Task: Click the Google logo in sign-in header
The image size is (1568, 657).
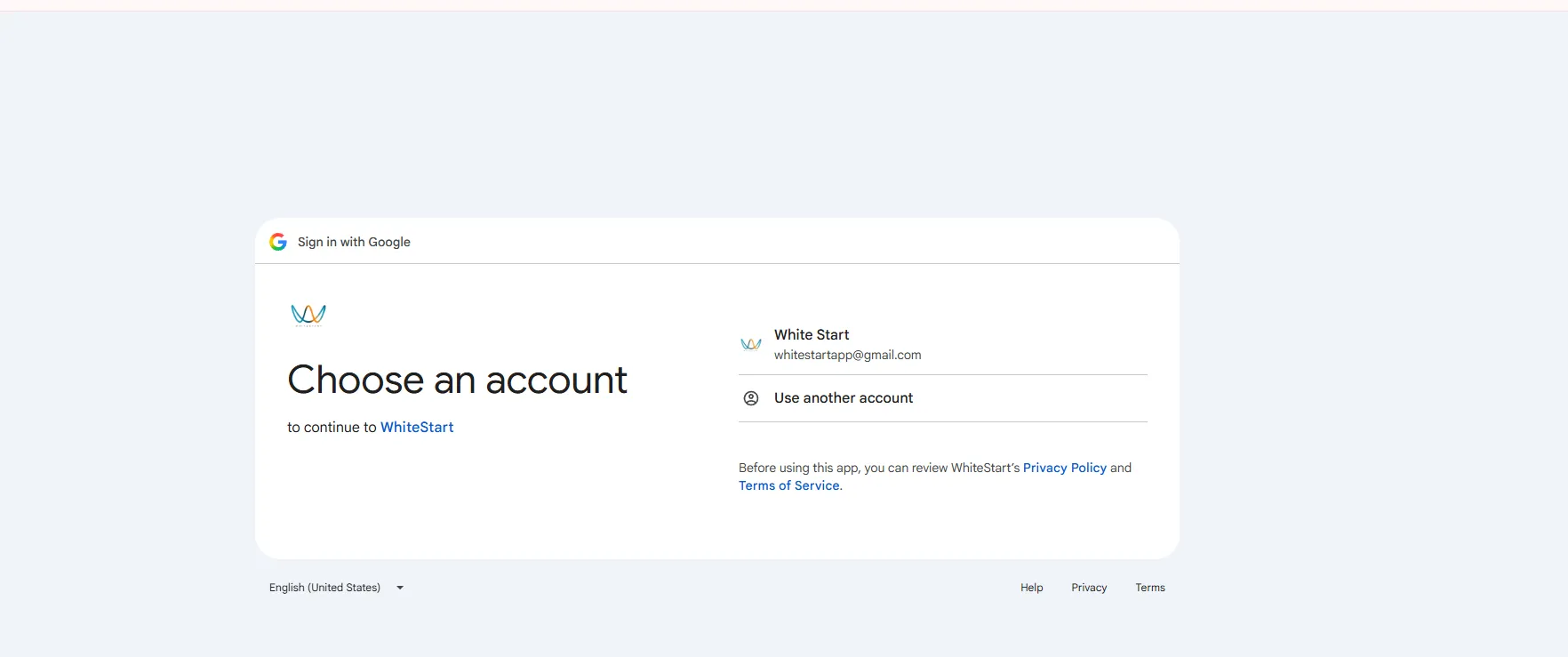Action: (278, 242)
